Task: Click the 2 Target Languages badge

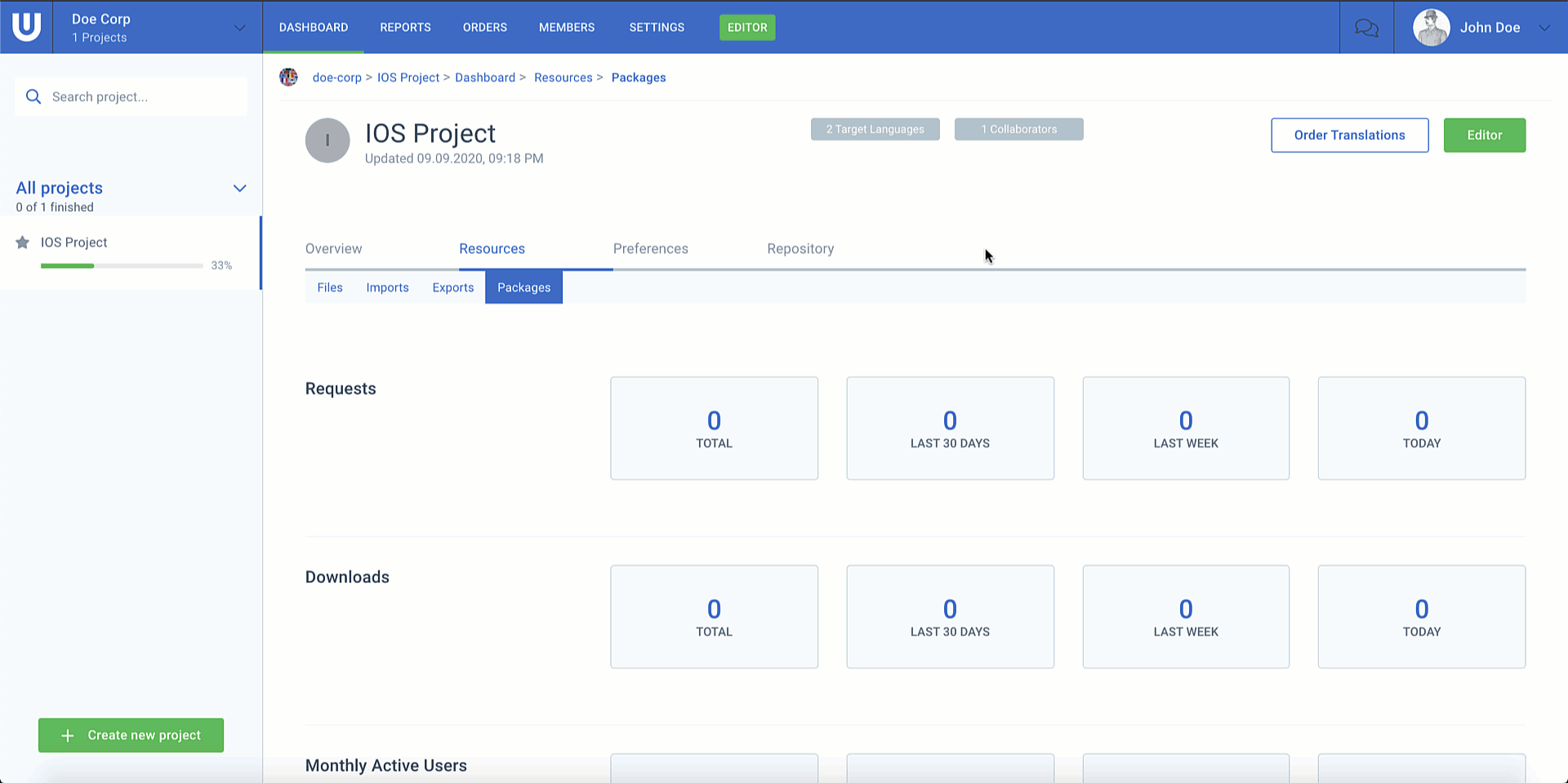Action: (x=875, y=129)
